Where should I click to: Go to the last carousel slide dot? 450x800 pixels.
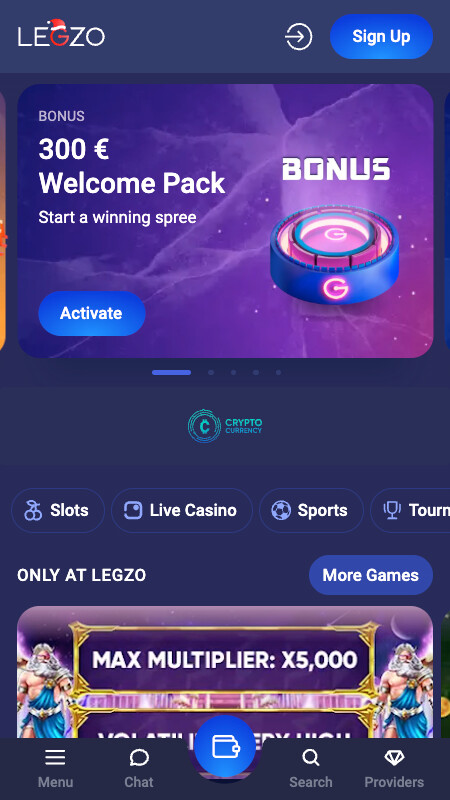coord(278,372)
